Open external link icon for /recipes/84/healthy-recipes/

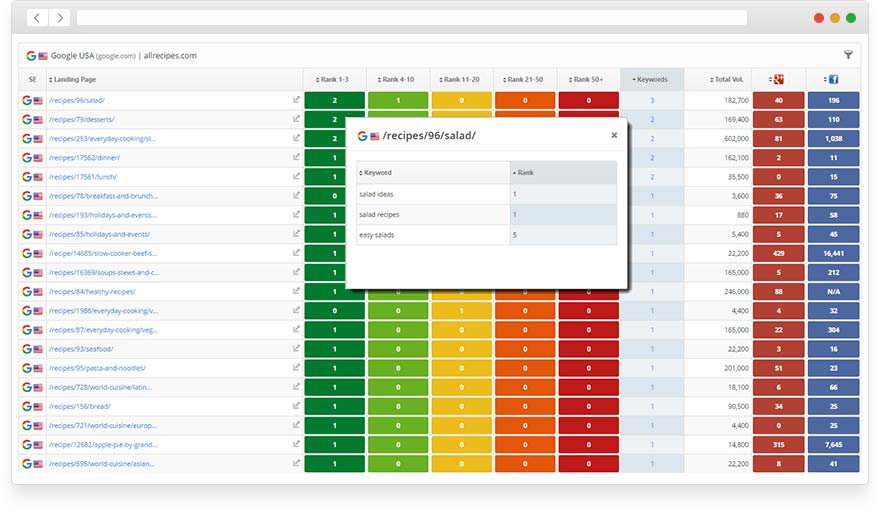tap(296, 291)
